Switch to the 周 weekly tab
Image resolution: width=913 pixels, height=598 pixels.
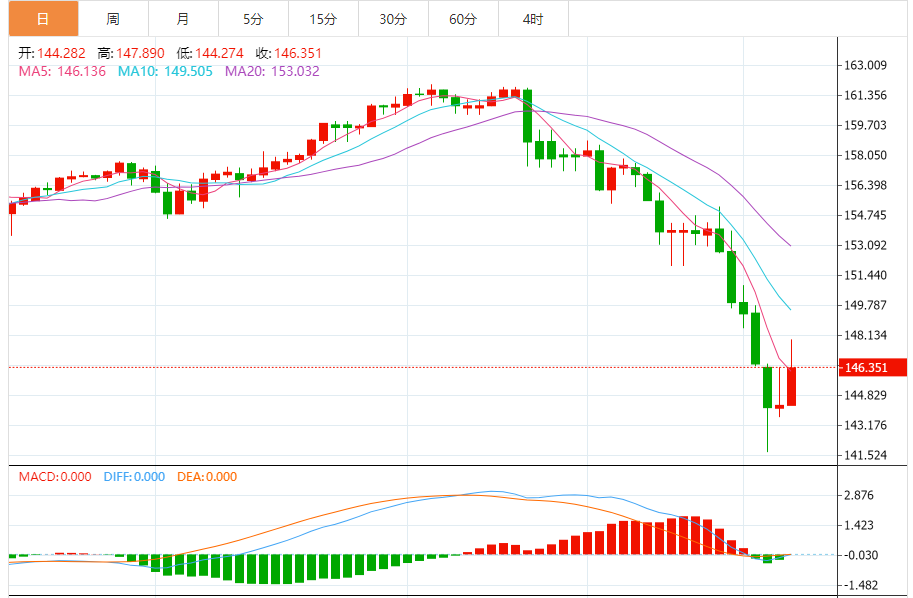point(114,19)
